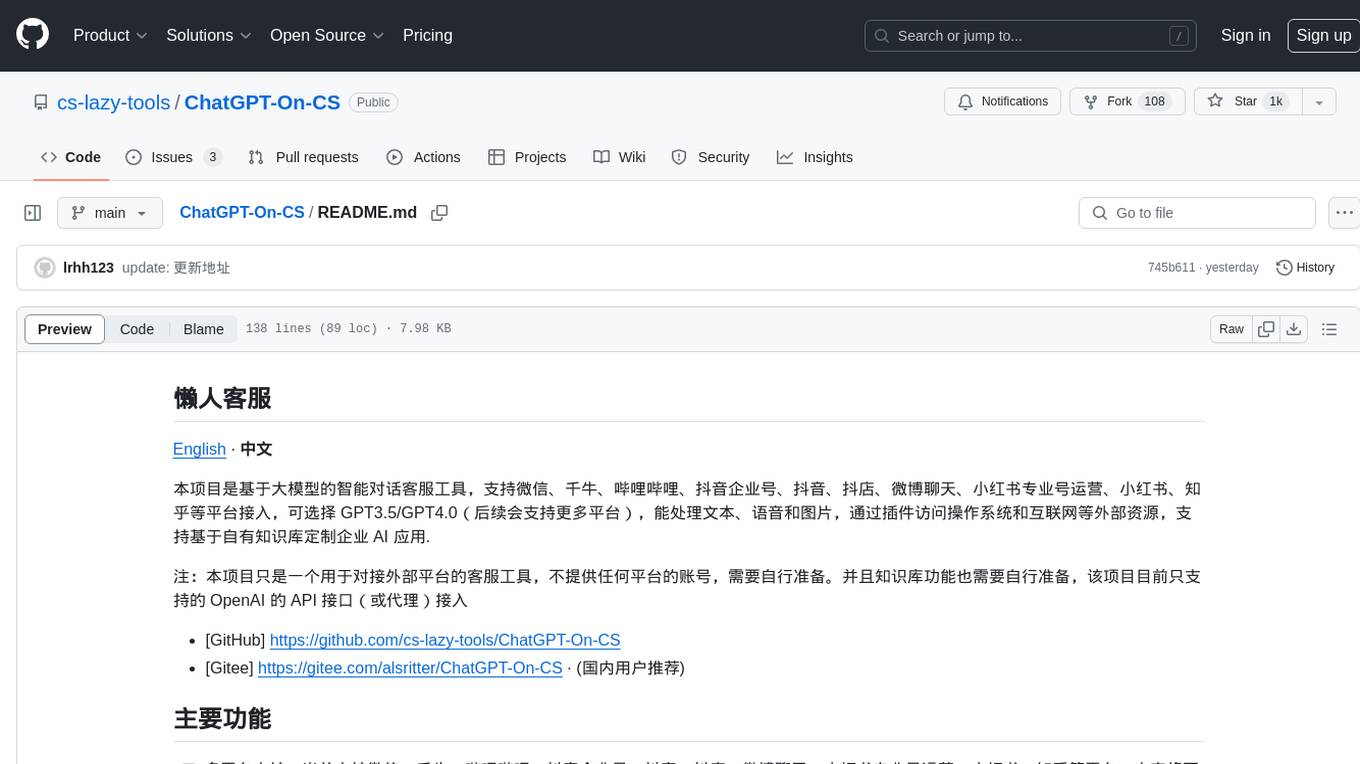Viewport: 1360px width, 764px height.
Task: Switch to the Pull requests tab
Action: [x=303, y=157]
